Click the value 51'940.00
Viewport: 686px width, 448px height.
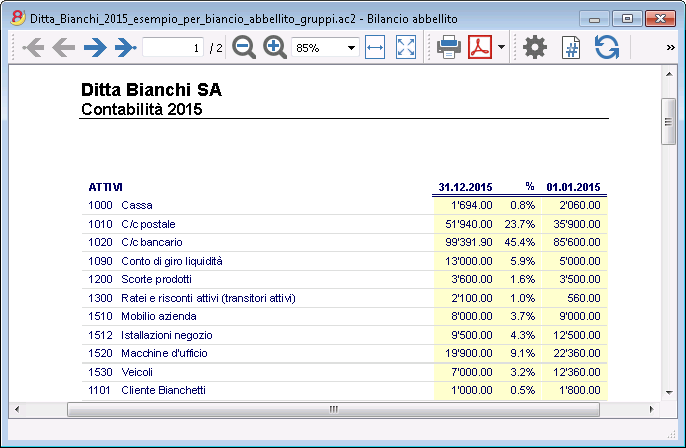(469, 224)
